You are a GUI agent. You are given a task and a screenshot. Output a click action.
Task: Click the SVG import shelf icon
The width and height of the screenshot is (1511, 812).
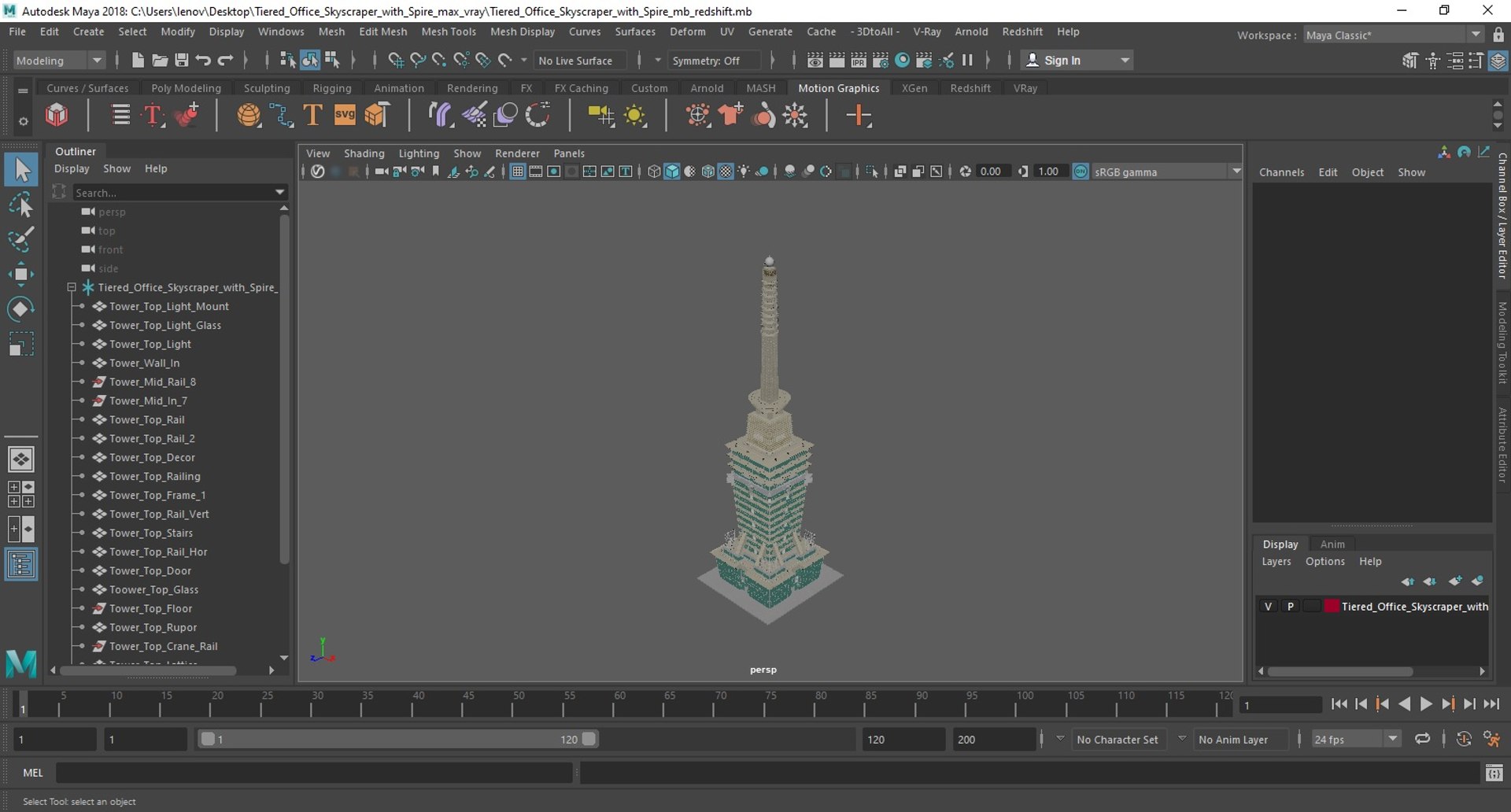(345, 116)
